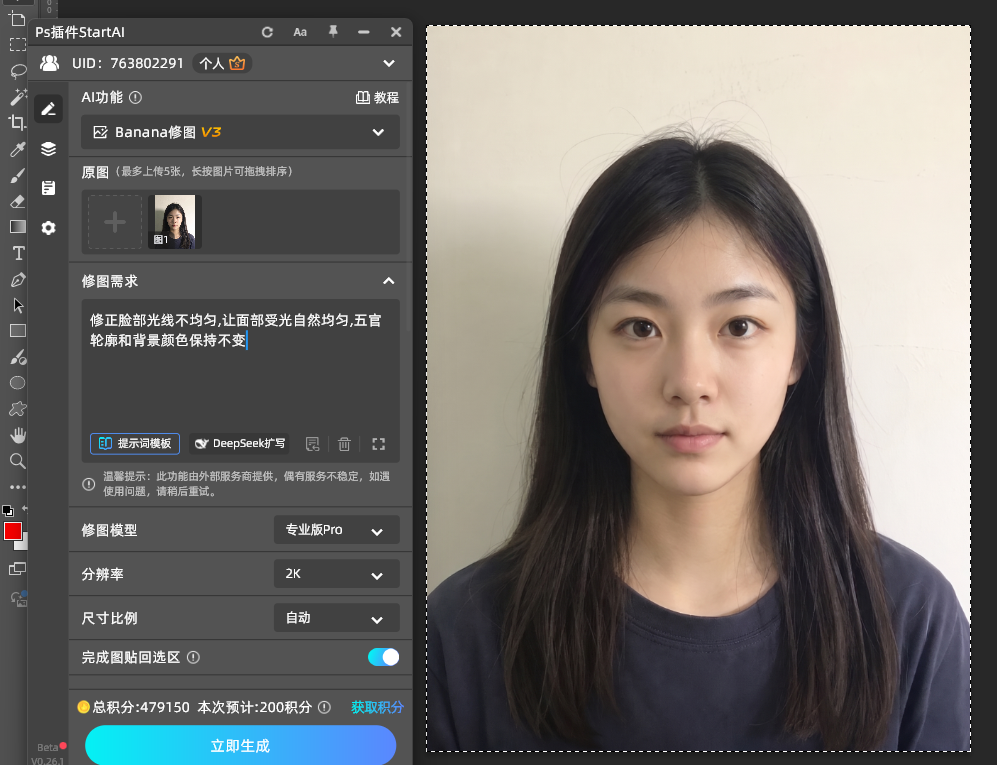Screen dimensions: 997x765
Task: Select the 图1 portrait thumbnail
Action: click(175, 222)
